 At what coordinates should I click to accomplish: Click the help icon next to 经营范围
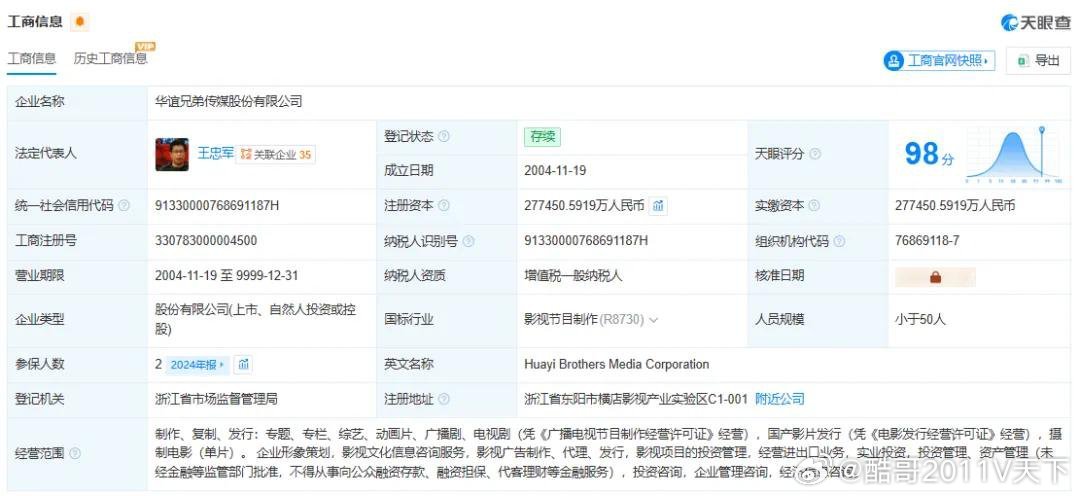[74, 453]
